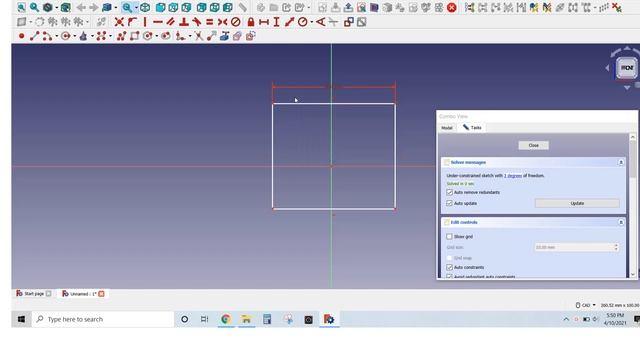The width and height of the screenshot is (640, 360).
Task: Select the arc drawing tool
Action: (x=47, y=36)
